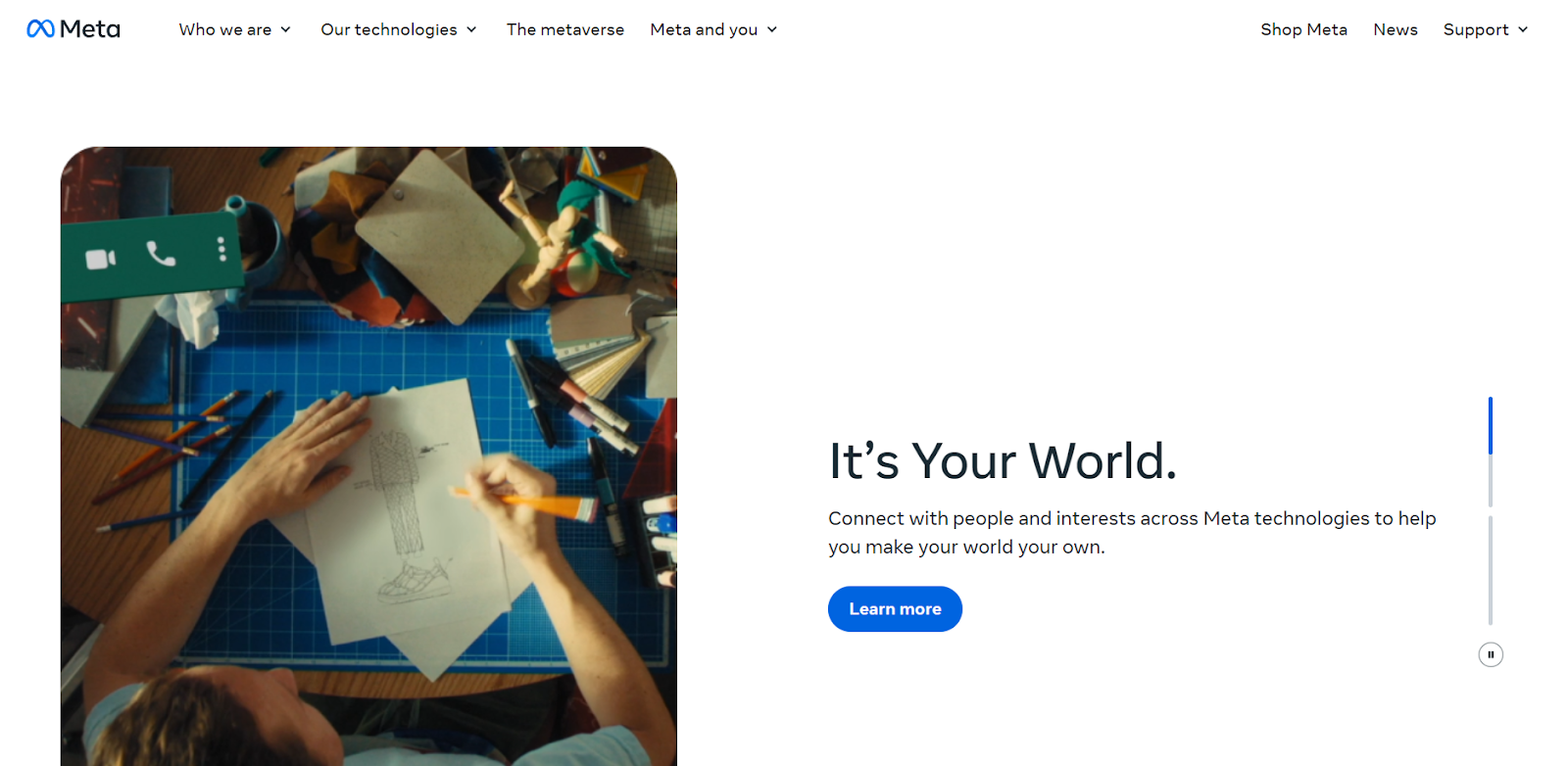This screenshot has width=1568, height=766.
Task: Open the News link
Action: 1396,29
